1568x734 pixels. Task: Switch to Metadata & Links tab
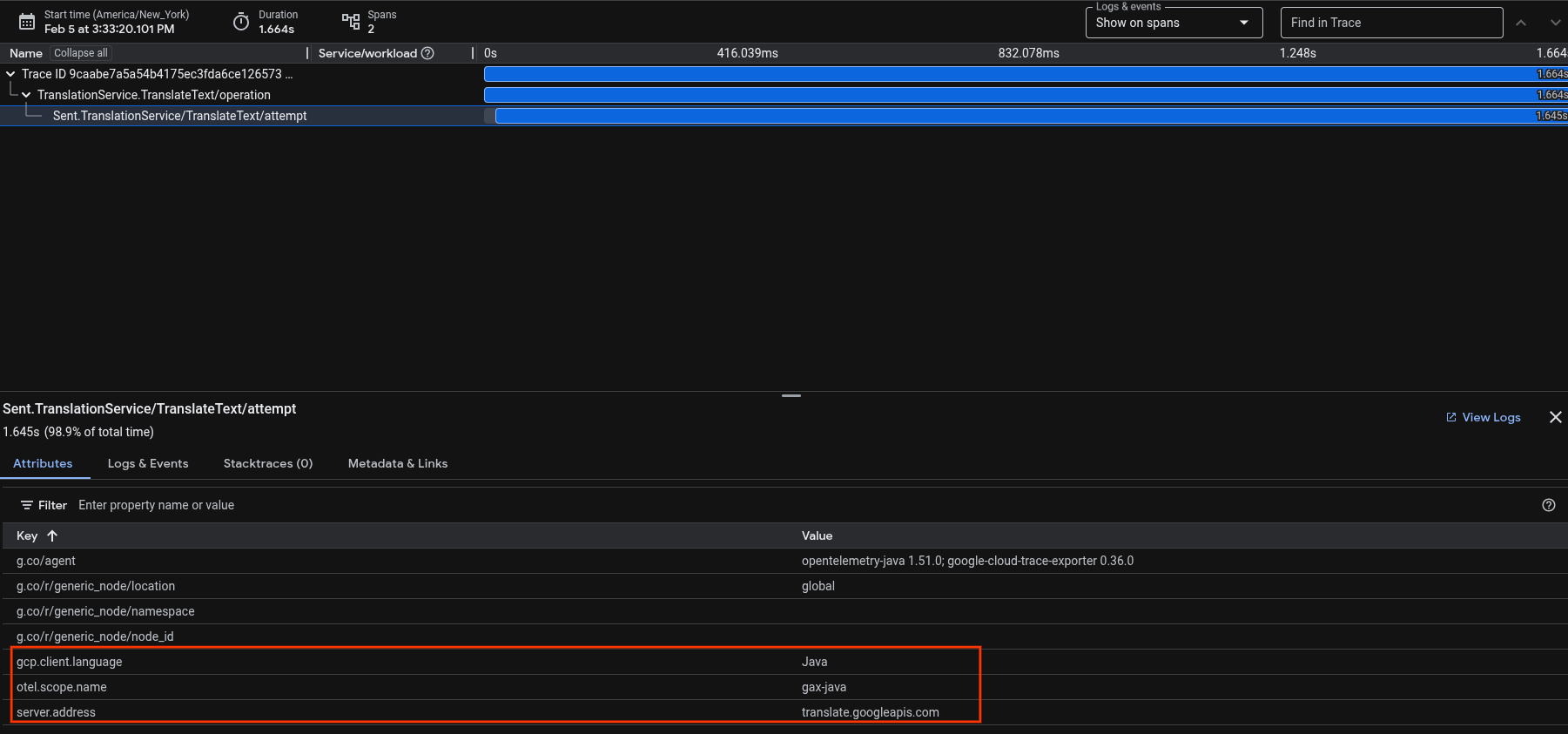pos(398,463)
